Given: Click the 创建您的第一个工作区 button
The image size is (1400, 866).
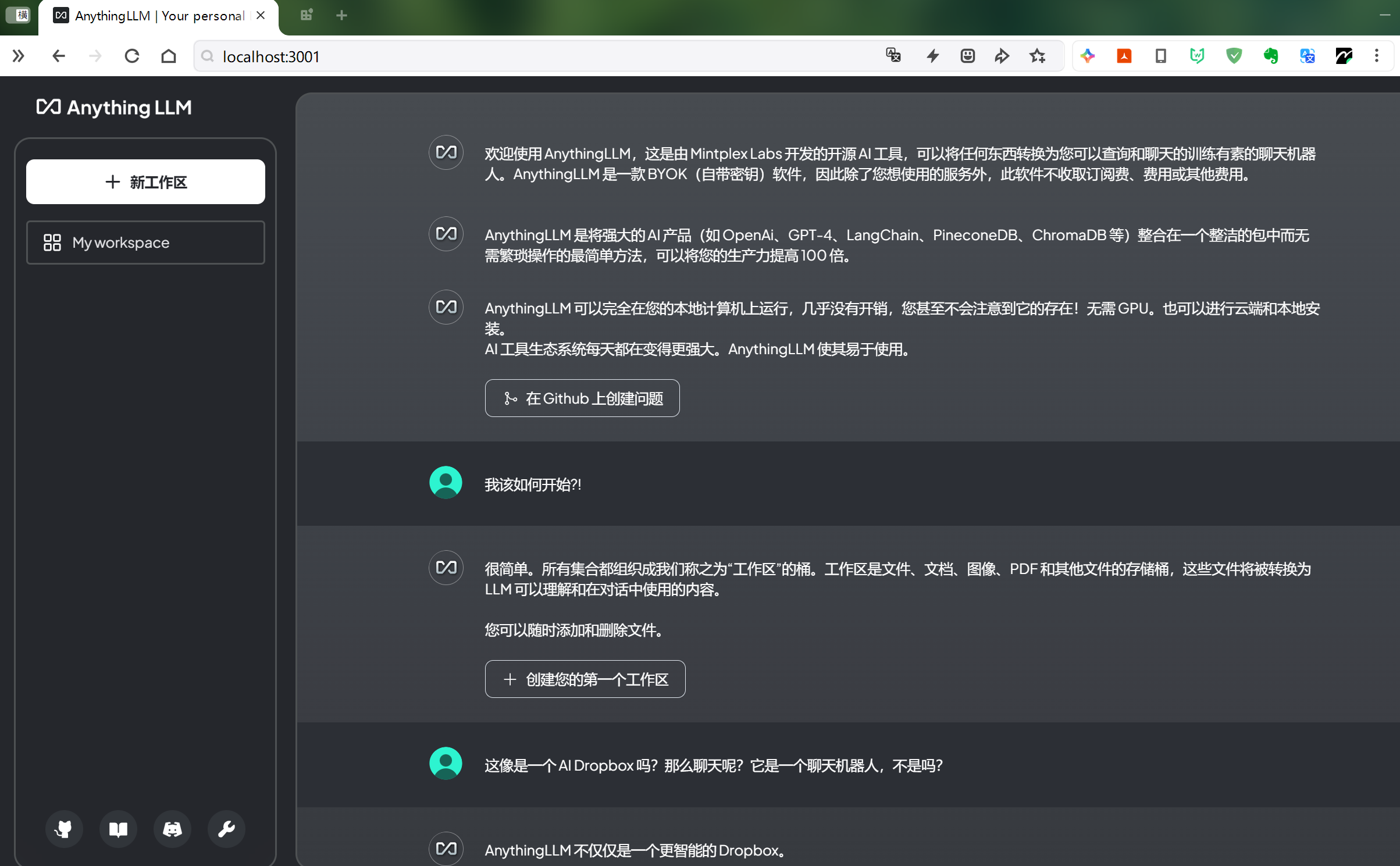Looking at the screenshot, I should pos(585,679).
